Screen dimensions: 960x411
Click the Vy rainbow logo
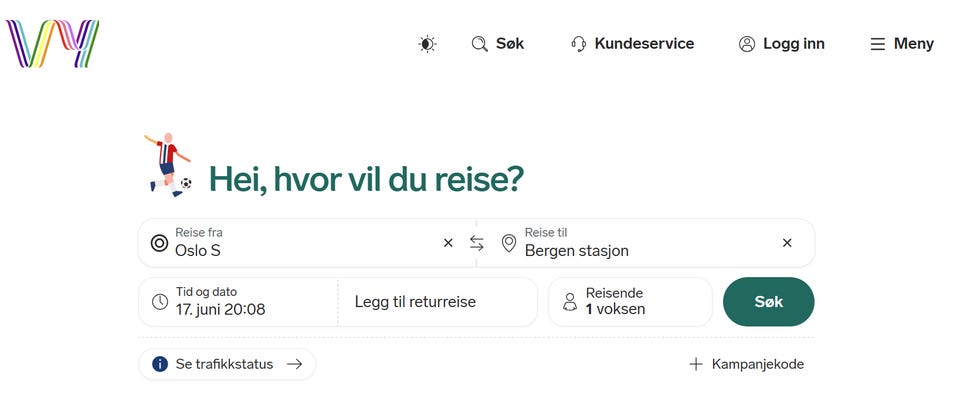53,43
